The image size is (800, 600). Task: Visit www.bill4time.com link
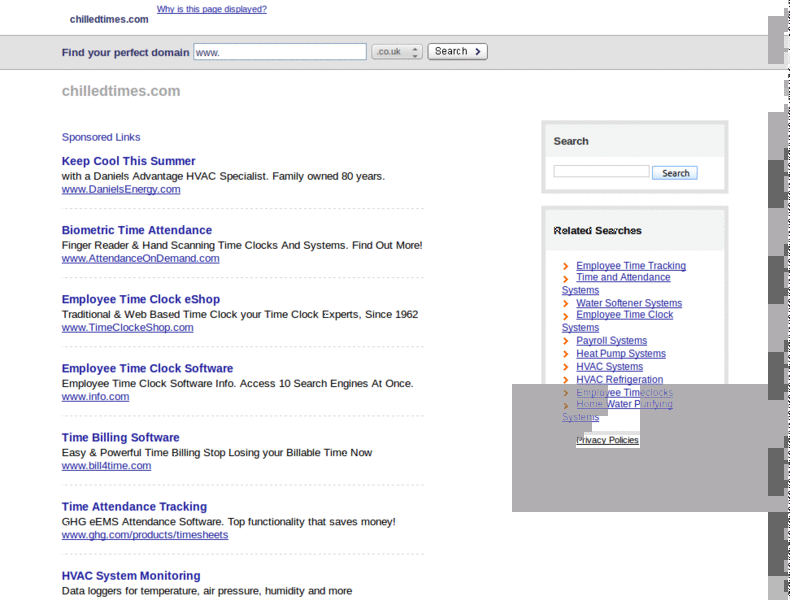[106, 466]
